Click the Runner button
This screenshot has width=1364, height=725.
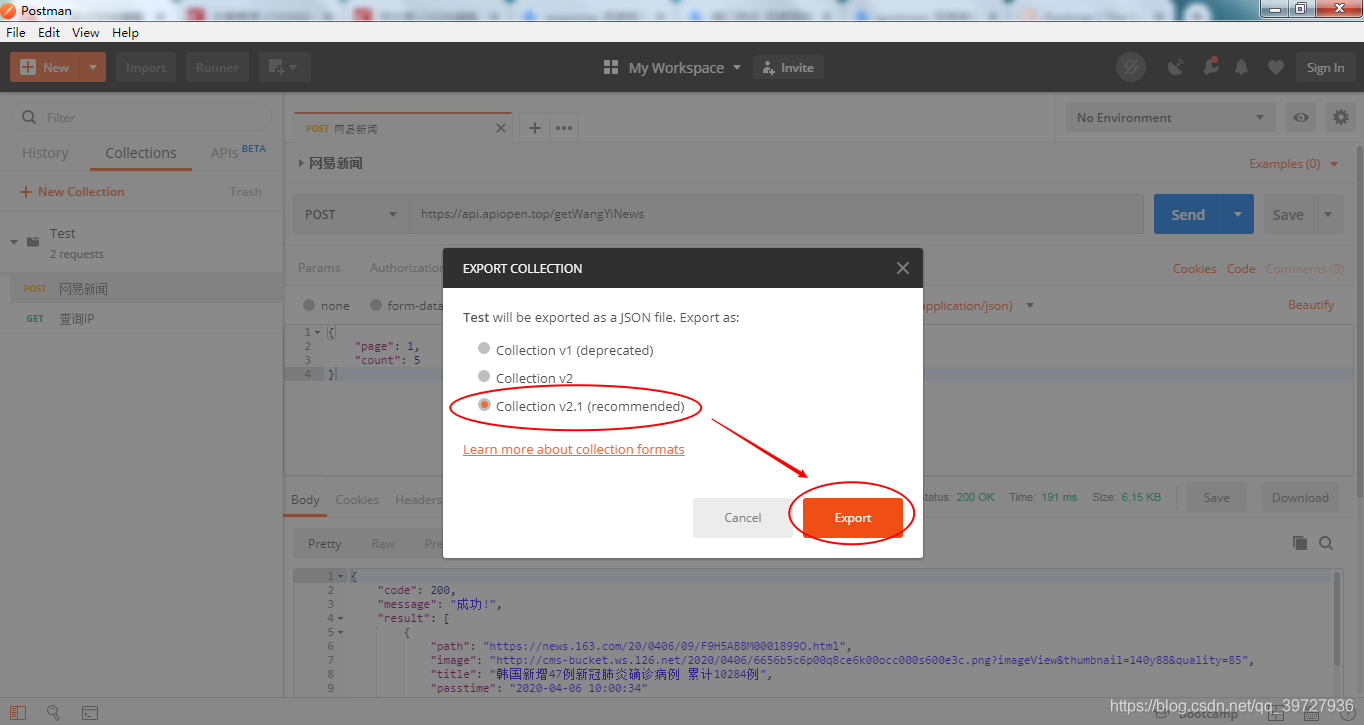click(217, 67)
